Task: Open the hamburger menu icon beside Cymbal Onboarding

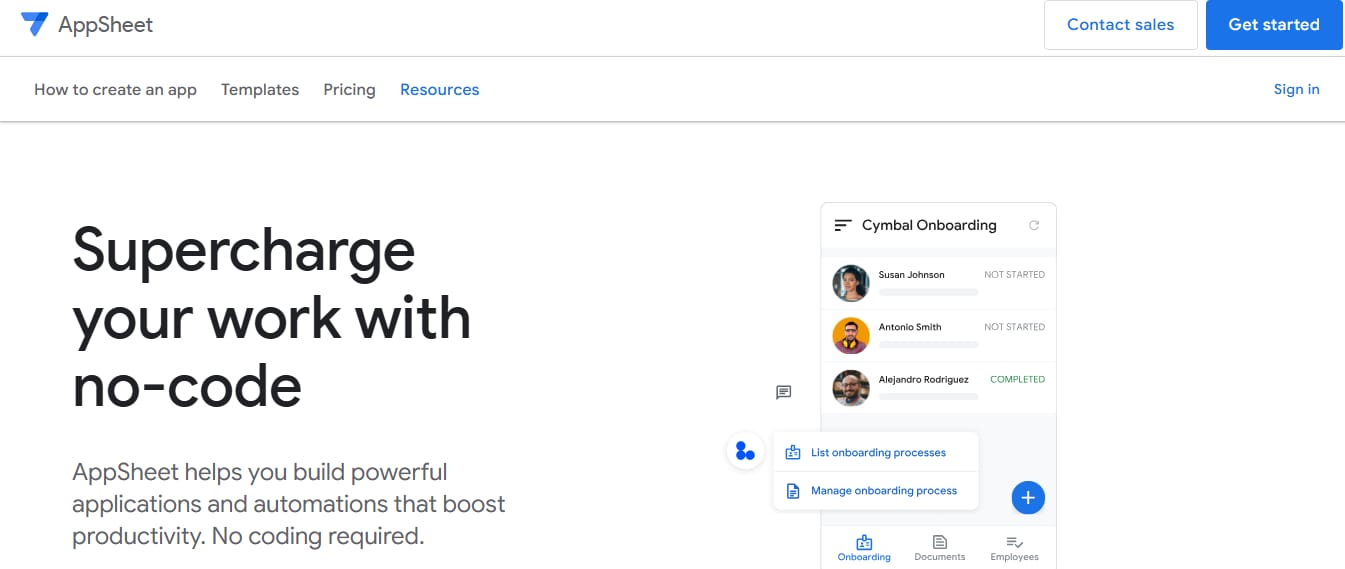Action: coord(843,226)
